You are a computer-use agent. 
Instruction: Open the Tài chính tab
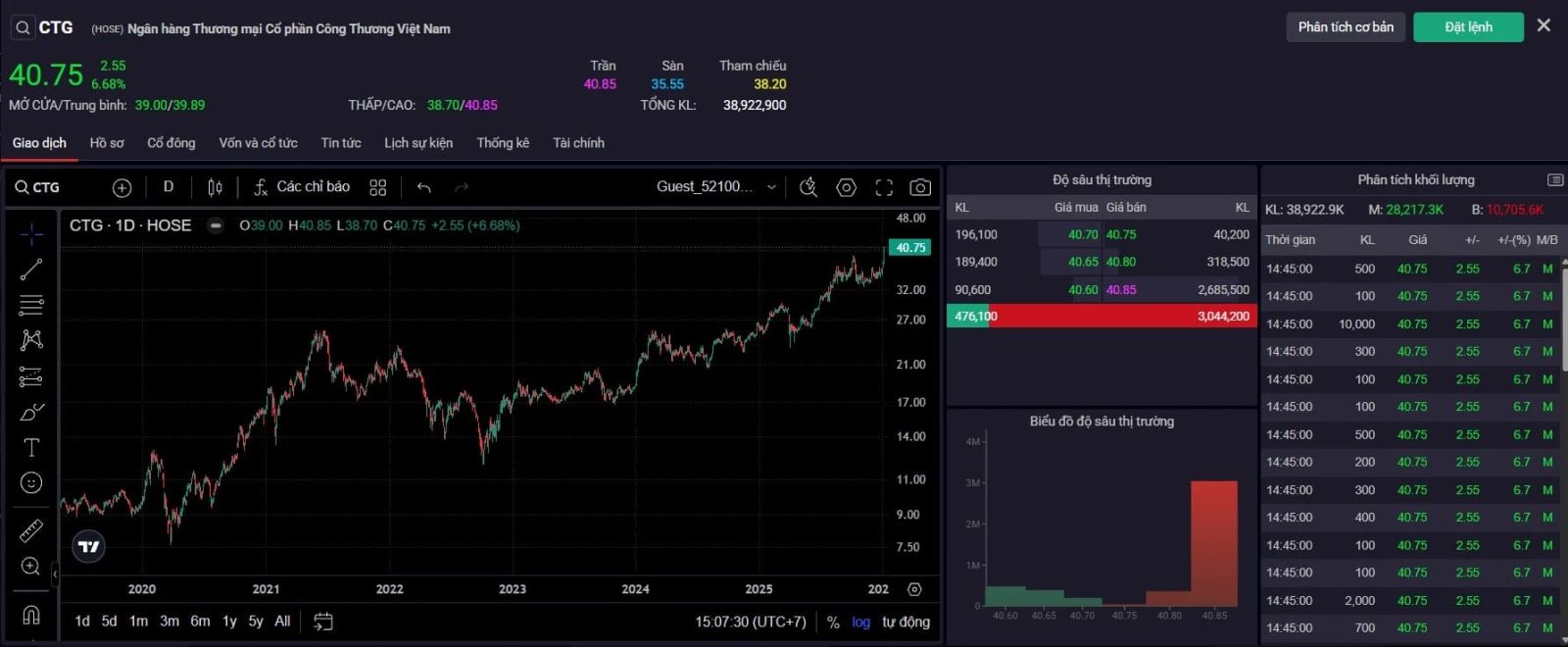click(578, 143)
